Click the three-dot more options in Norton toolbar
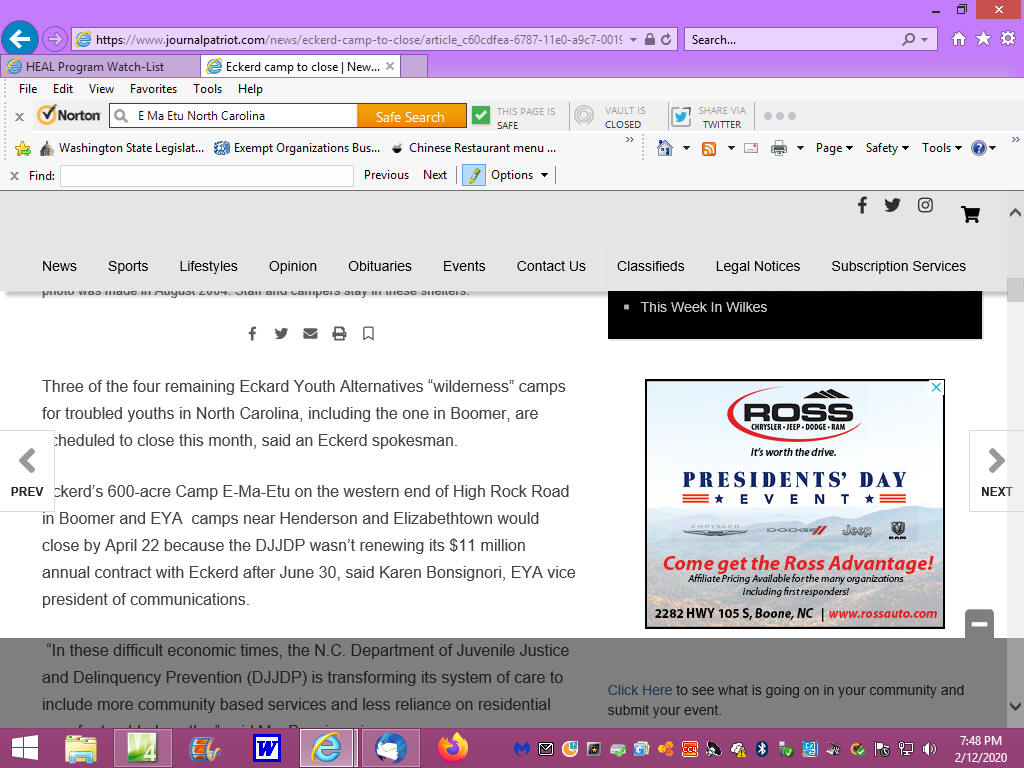Screen dimensions: 1024x768 (x=780, y=116)
